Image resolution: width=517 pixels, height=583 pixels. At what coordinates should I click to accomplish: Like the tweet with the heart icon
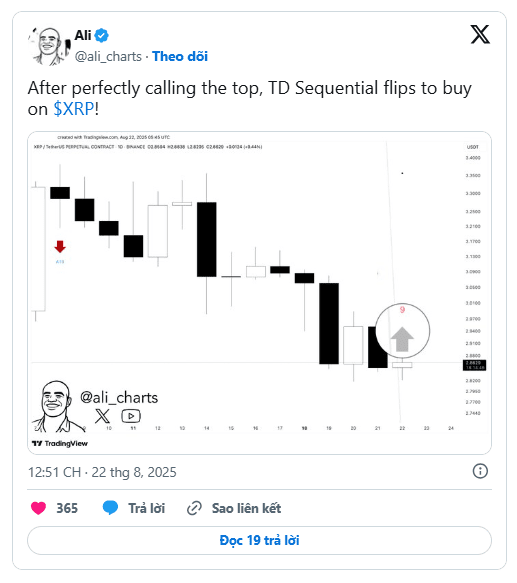tap(38, 508)
